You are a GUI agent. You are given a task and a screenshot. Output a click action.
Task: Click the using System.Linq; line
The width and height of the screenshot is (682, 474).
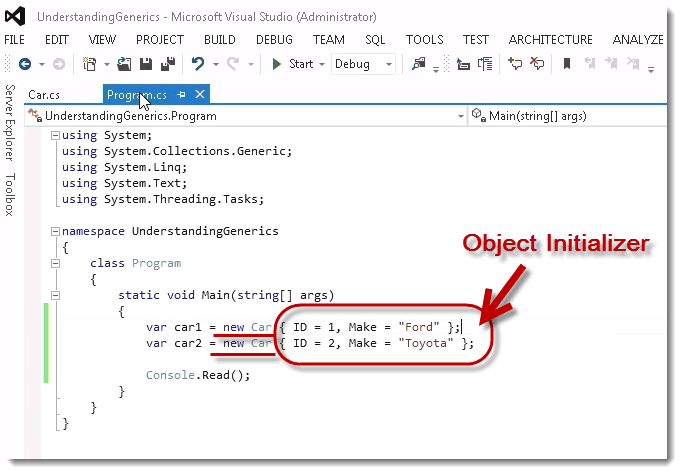pos(124,167)
